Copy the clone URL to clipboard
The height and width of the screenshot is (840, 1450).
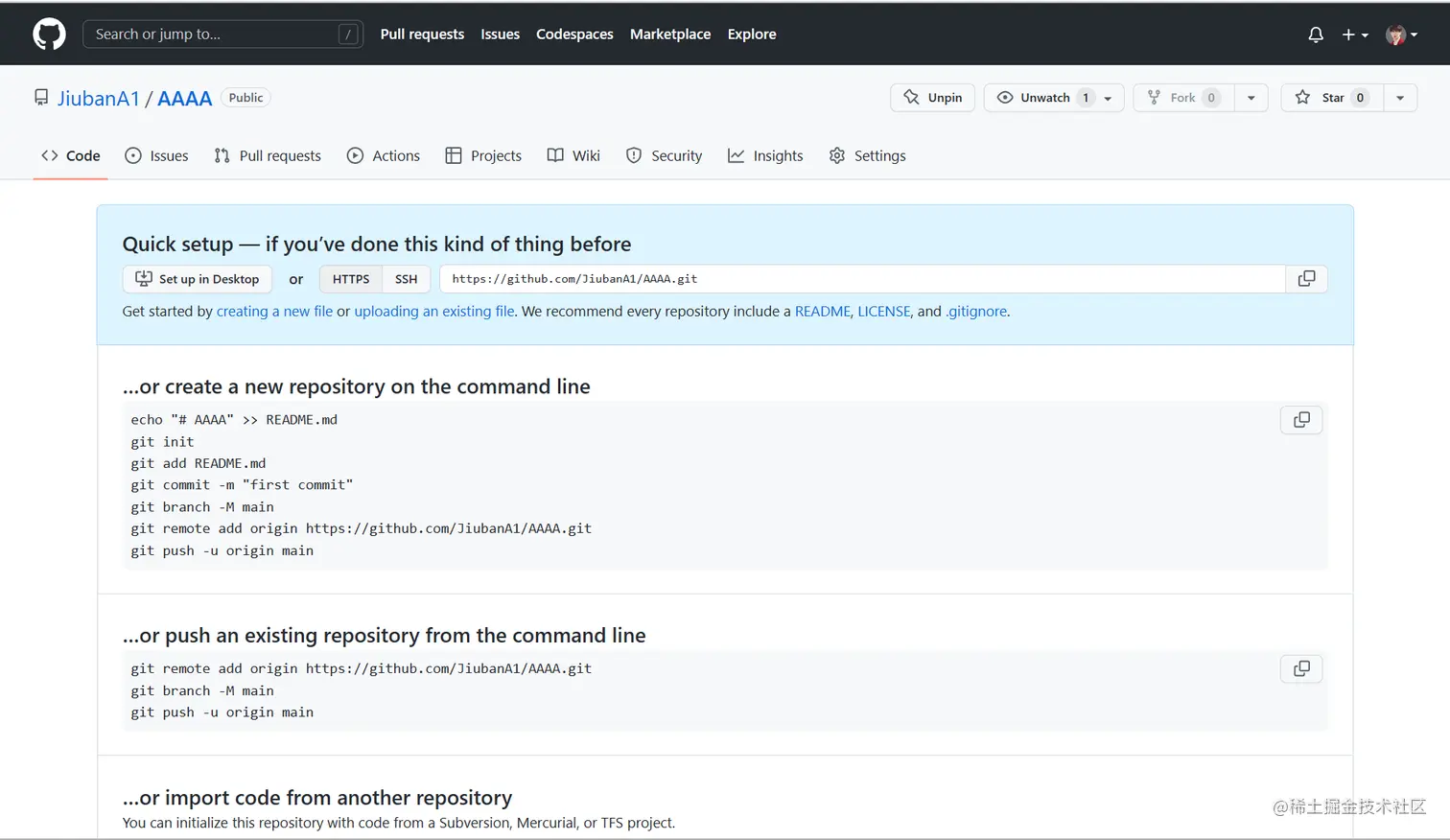(1306, 279)
